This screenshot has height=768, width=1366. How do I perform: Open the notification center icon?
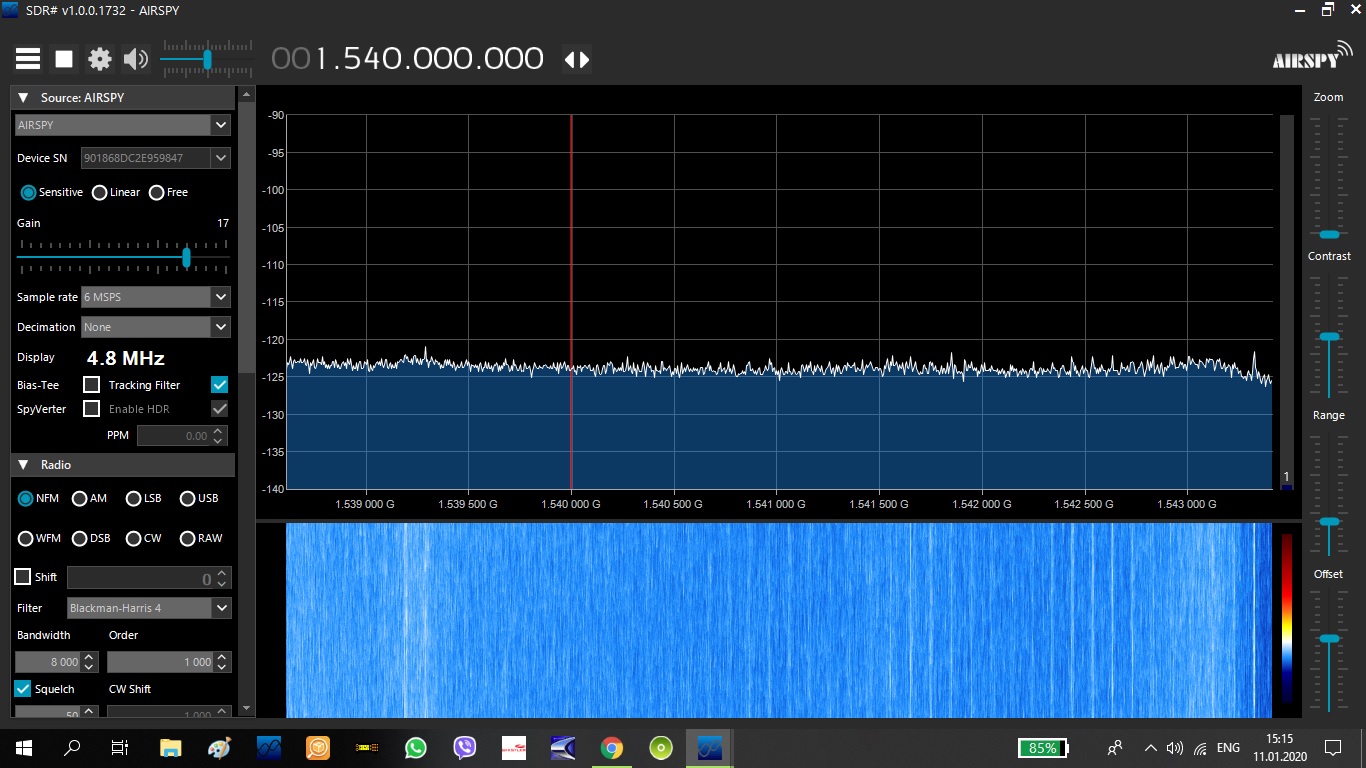pos(1332,748)
